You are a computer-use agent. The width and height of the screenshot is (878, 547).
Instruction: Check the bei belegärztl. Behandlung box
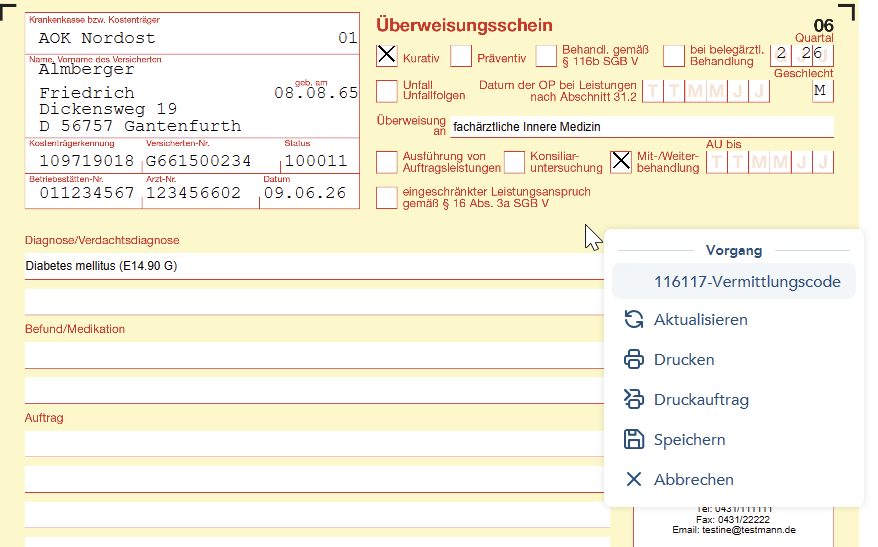tap(674, 55)
